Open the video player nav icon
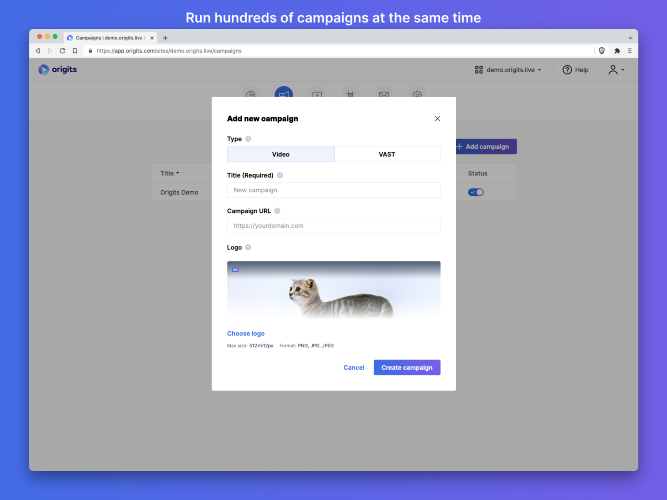Screen dimensions: 667x500 (x=317, y=94)
